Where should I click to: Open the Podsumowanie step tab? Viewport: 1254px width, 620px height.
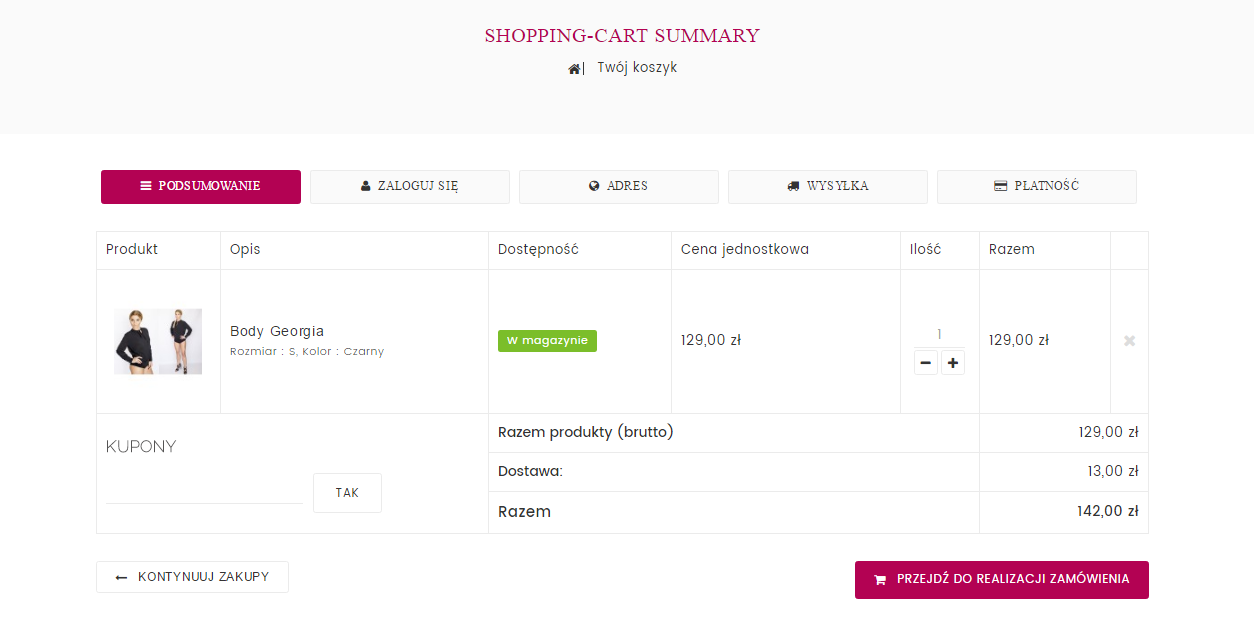pyautogui.click(x=201, y=187)
